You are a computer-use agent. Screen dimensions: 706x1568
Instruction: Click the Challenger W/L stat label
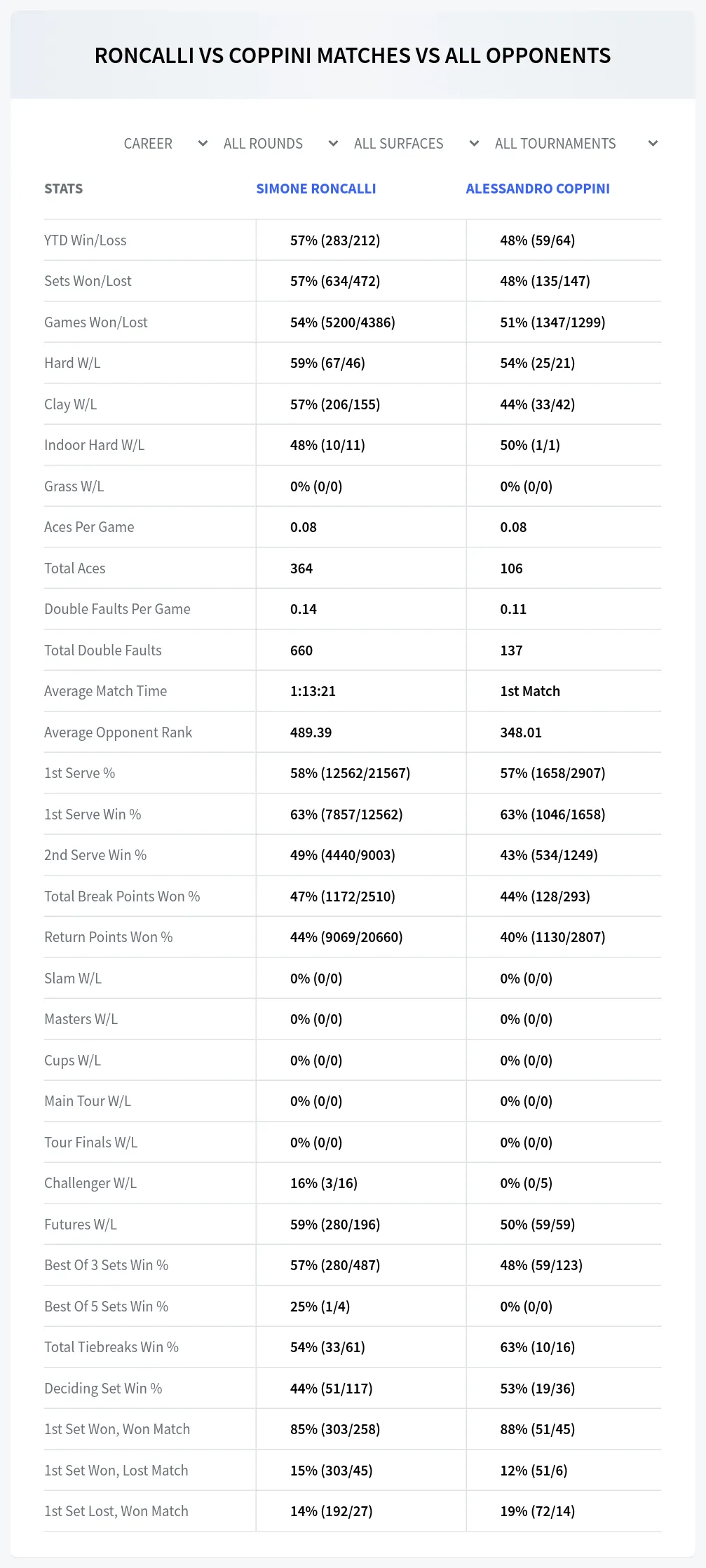(x=90, y=1183)
